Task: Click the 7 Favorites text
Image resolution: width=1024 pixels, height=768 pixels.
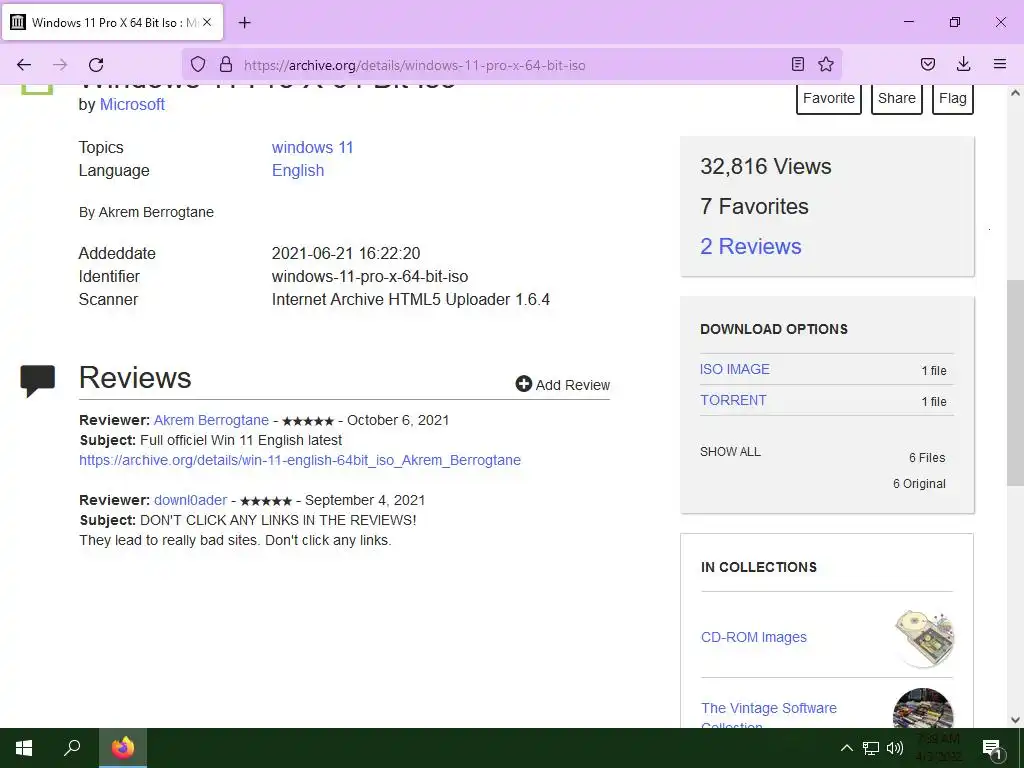Action: (754, 206)
